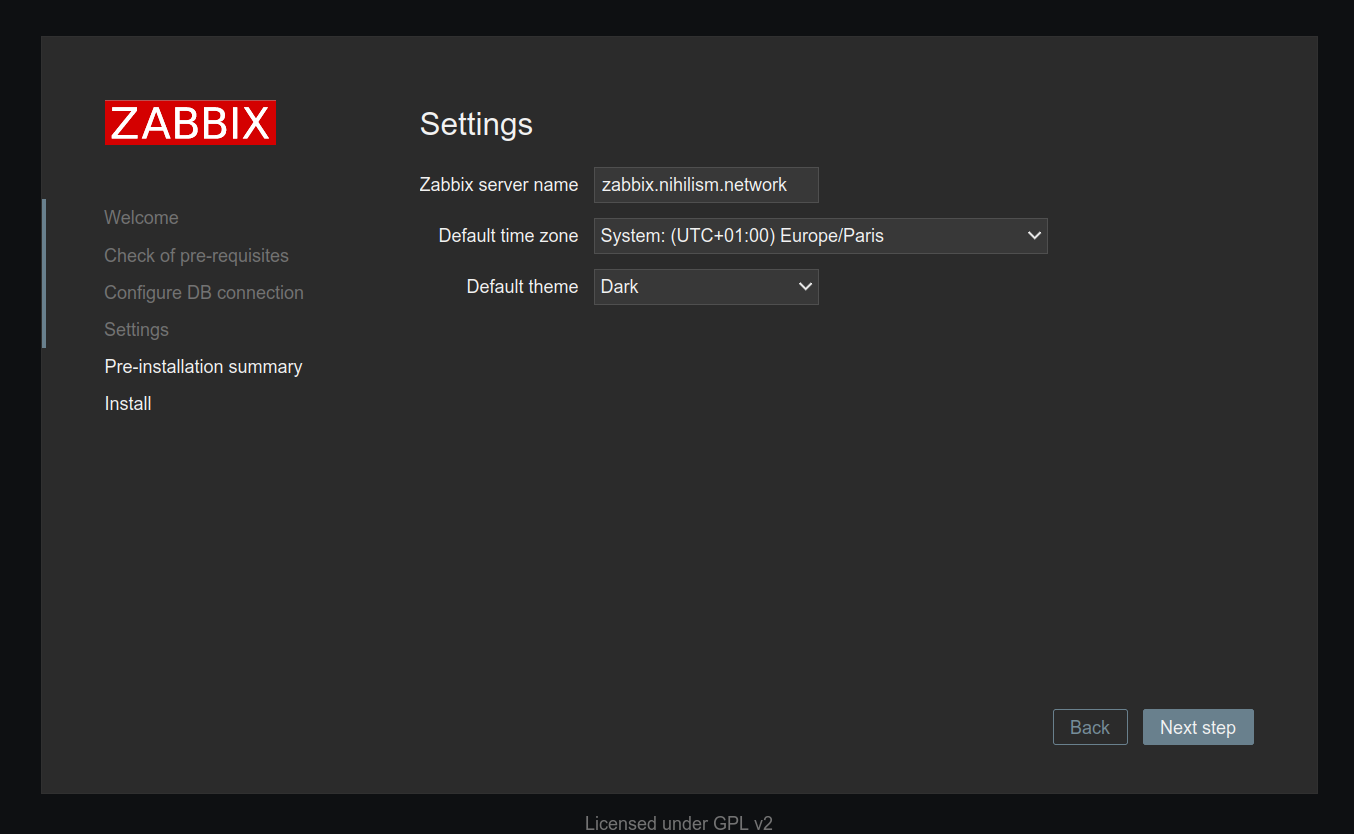Select Configure DB connection step

(204, 293)
